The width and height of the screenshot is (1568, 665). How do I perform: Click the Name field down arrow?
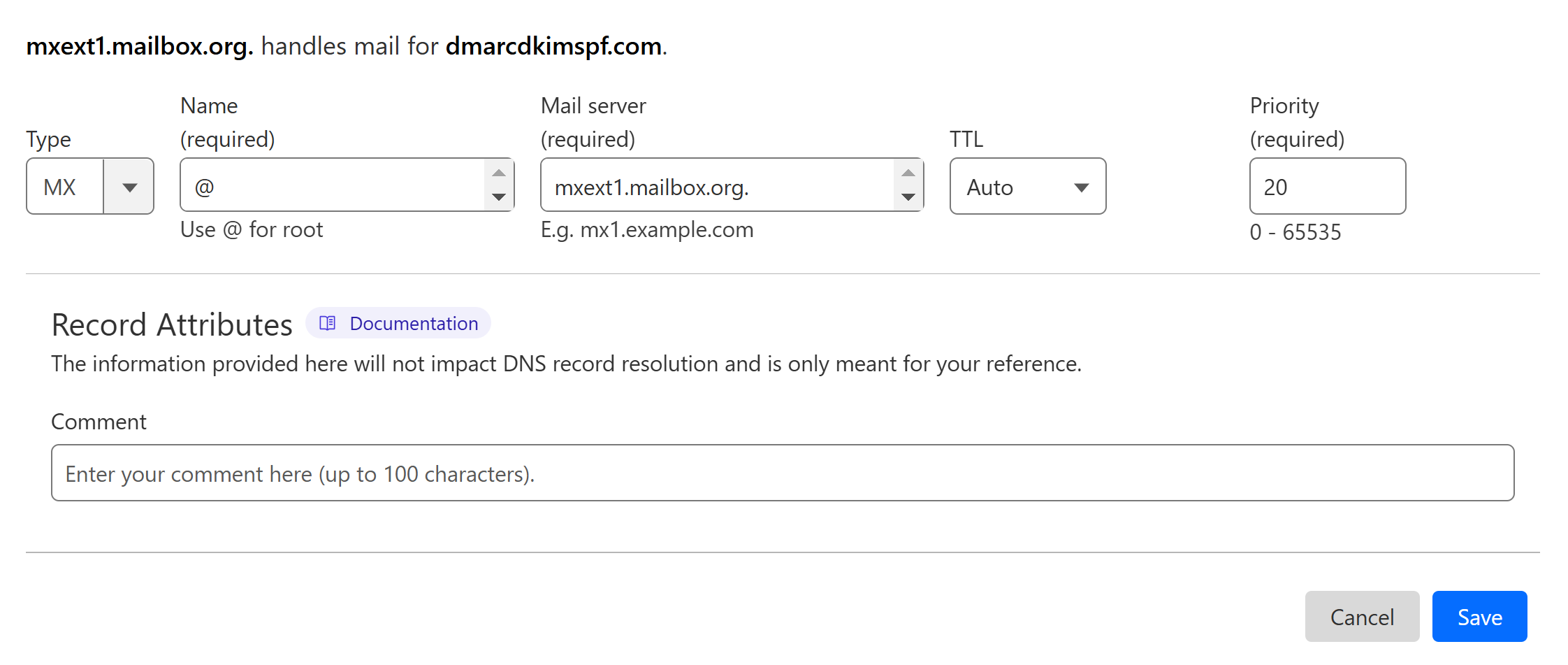(x=499, y=197)
